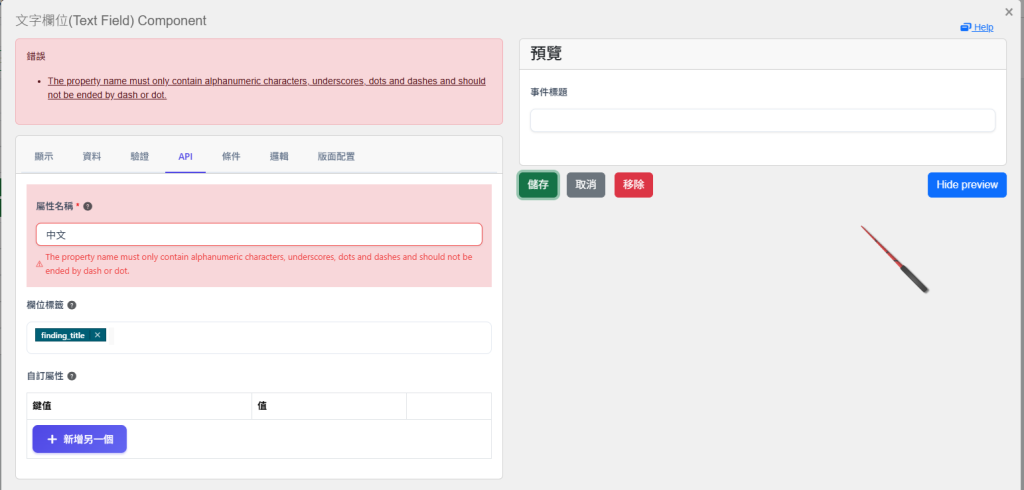Click the 儲存 save button
The width and height of the screenshot is (1024, 490).
[x=538, y=185]
